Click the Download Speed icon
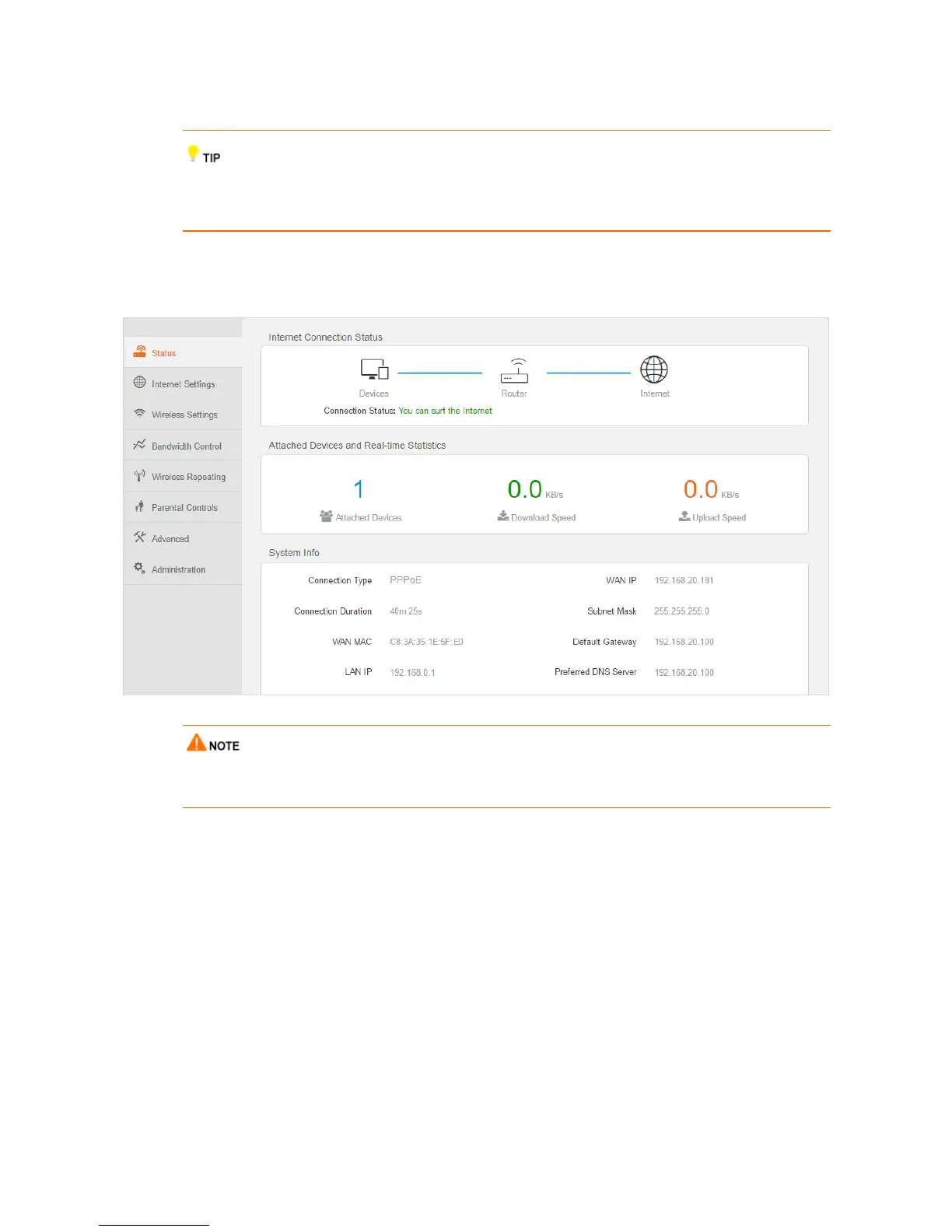Viewport: 952px width, 1232px height. (503, 516)
